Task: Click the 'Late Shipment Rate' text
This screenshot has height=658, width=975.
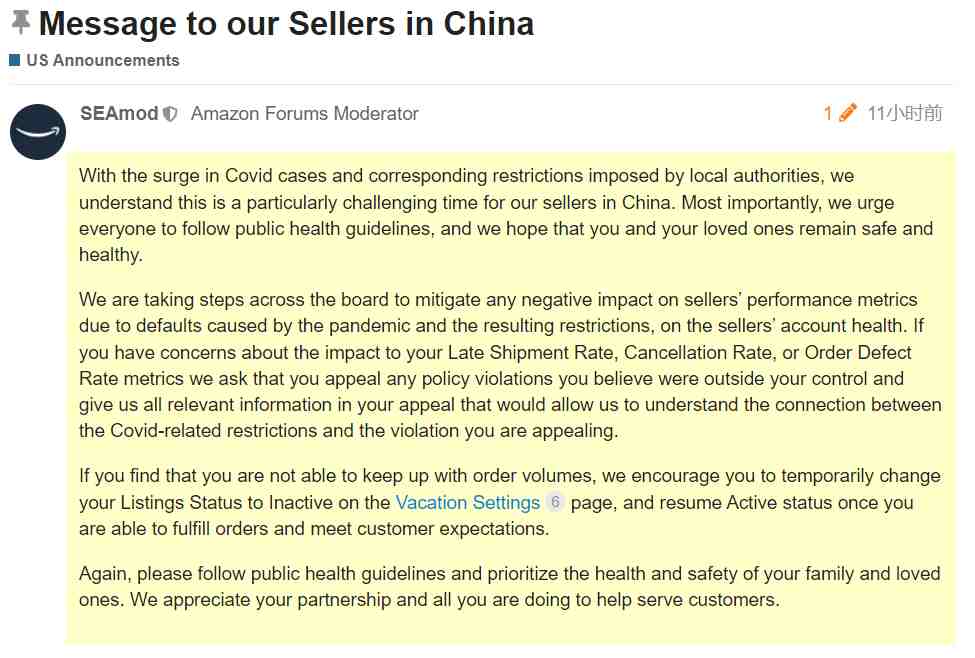Action: click(x=532, y=353)
